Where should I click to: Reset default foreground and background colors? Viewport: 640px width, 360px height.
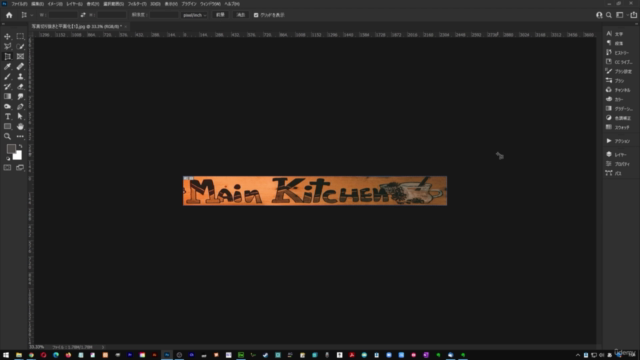[x=8, y=158]
